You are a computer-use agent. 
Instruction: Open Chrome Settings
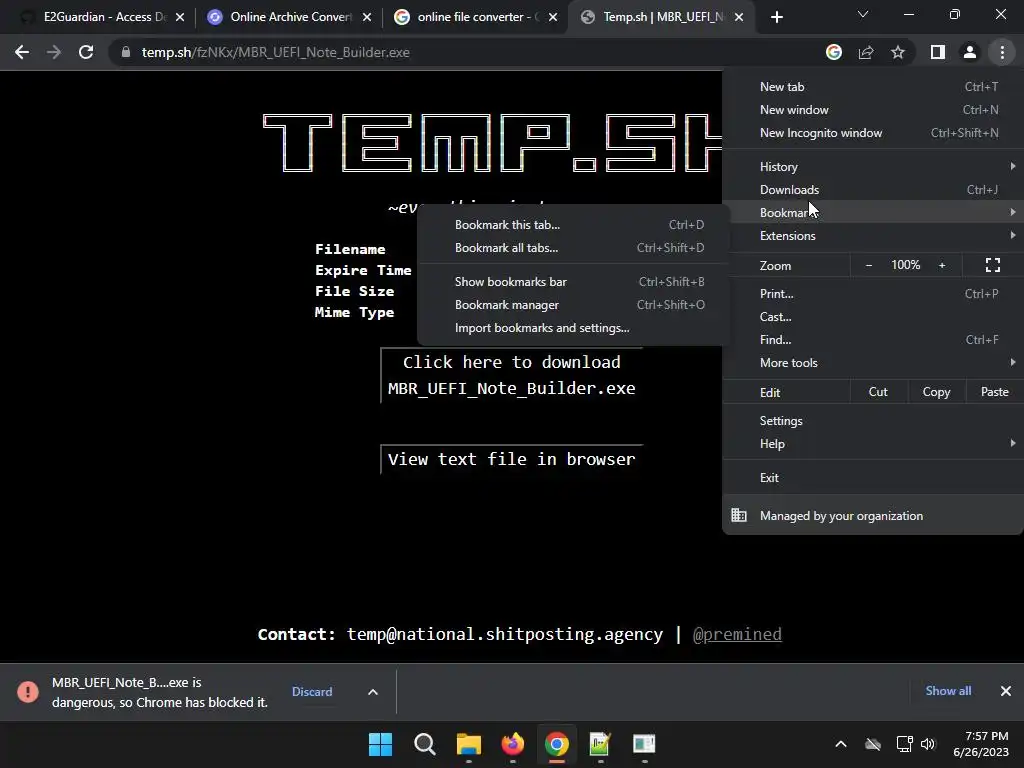(x=872, y=421)
